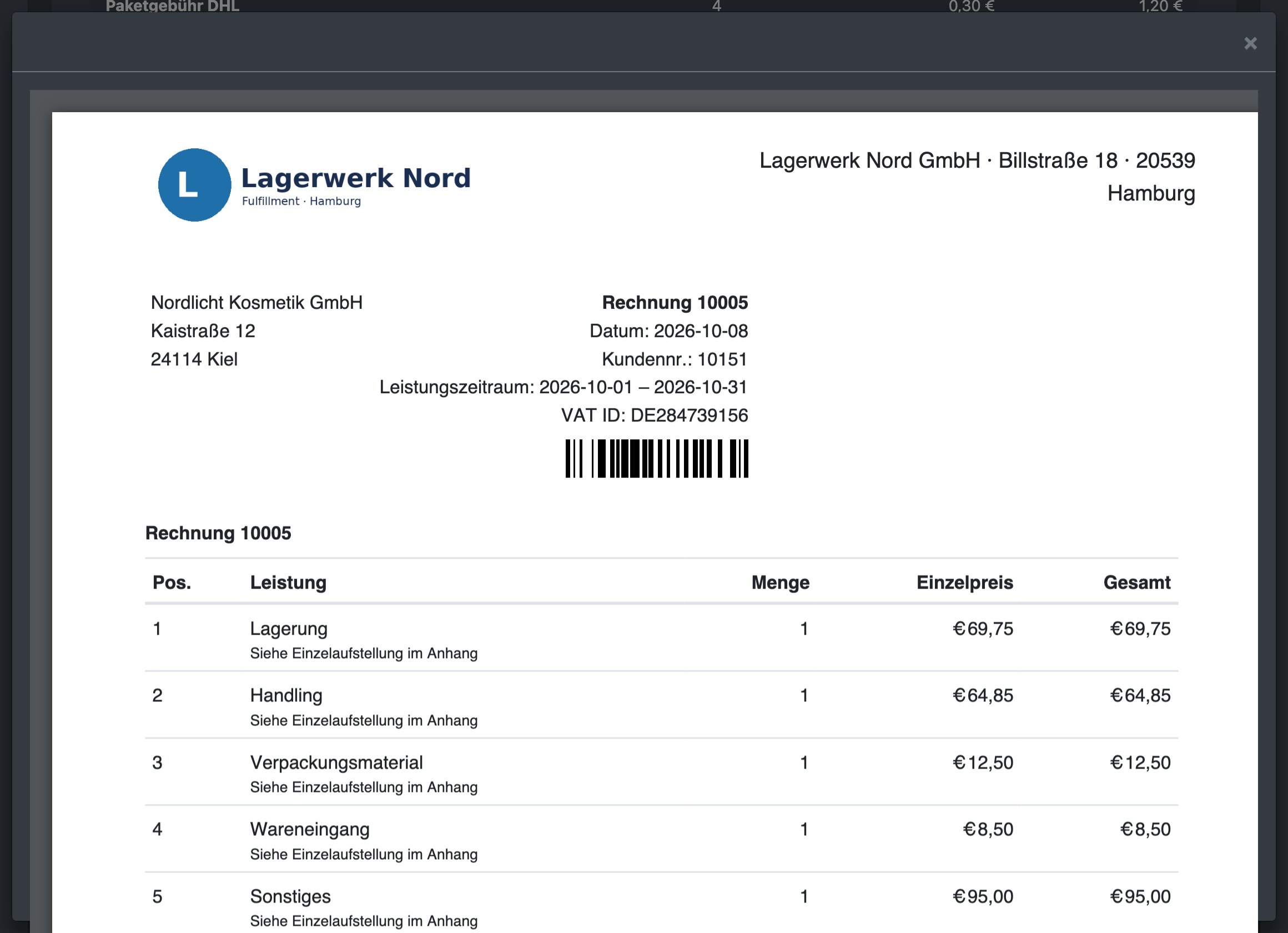Screen dimensions: 1288x933
Task: Click '24114 Kiel' address line
Action: [194, 359]
